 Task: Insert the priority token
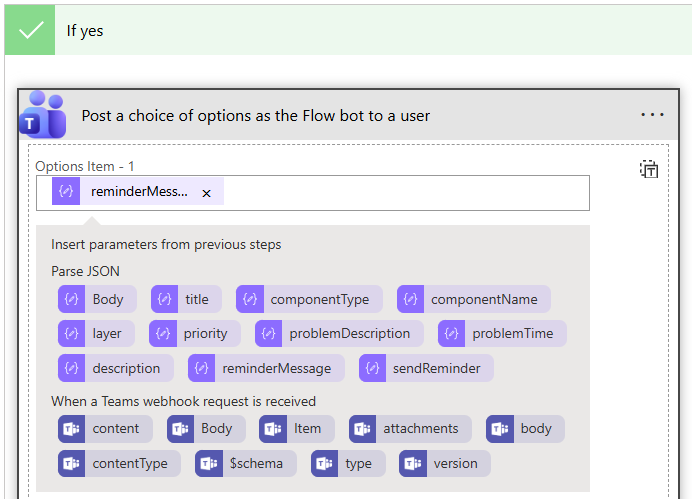[195, 333]
